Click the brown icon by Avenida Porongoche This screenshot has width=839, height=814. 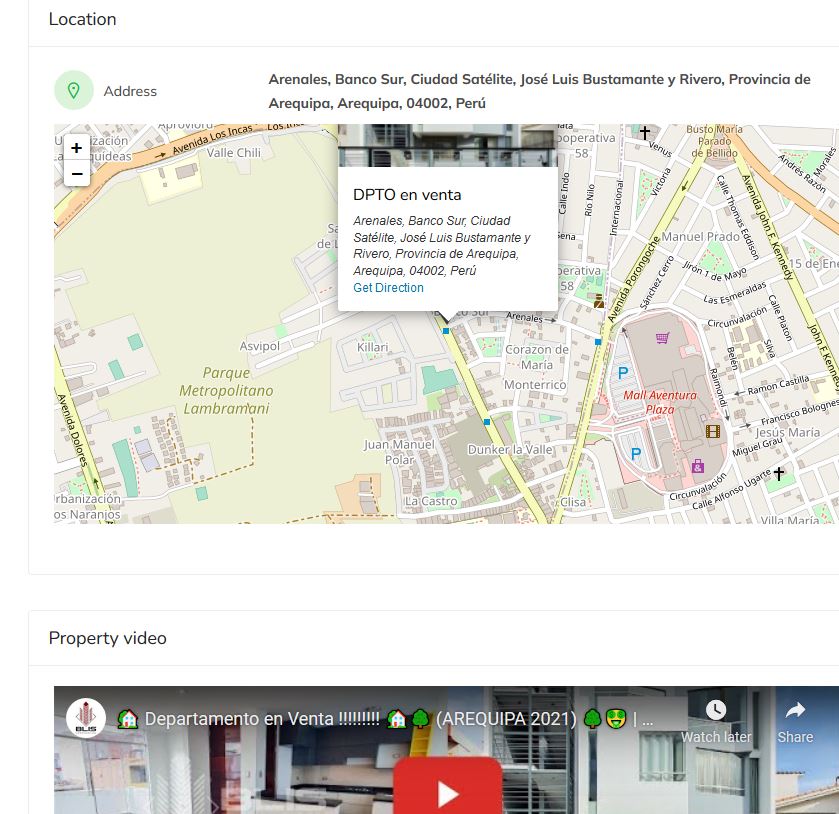(x=599, y=301)
